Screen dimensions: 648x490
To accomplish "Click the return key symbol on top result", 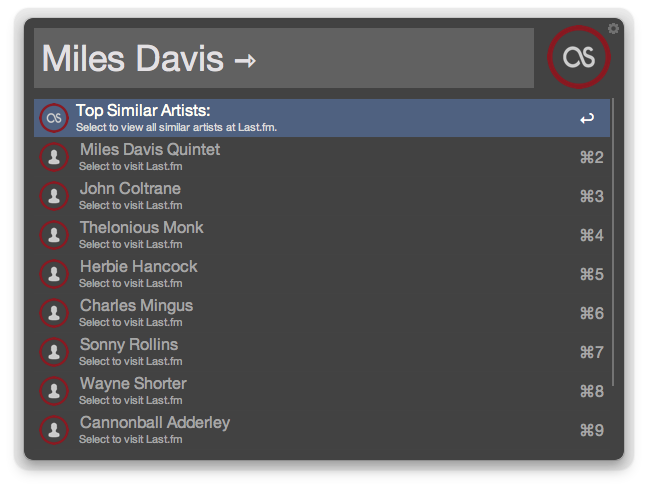I will click(x=587, y=119).
